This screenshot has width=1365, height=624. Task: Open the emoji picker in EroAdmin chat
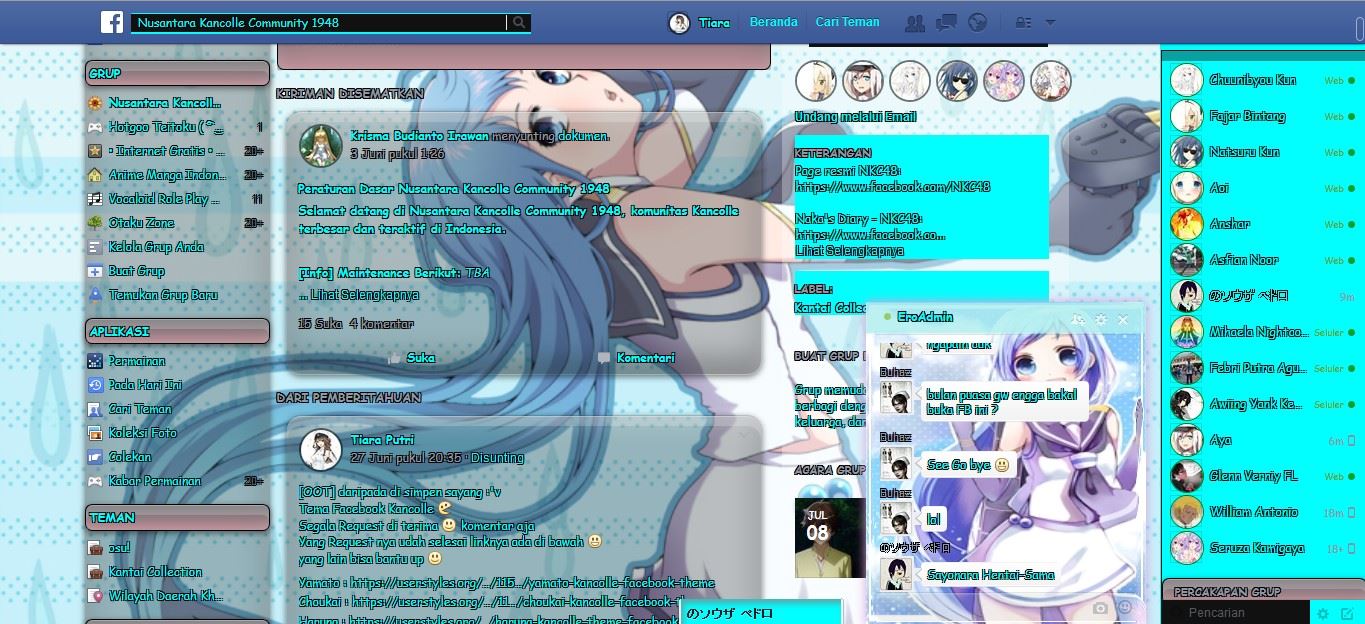click(x=1125, y=607)
